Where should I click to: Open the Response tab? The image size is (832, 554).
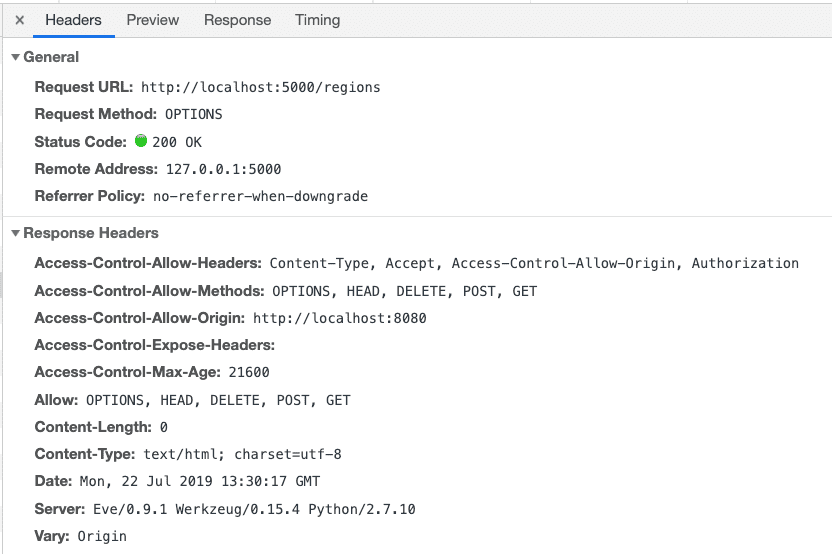tap(237, 20)
